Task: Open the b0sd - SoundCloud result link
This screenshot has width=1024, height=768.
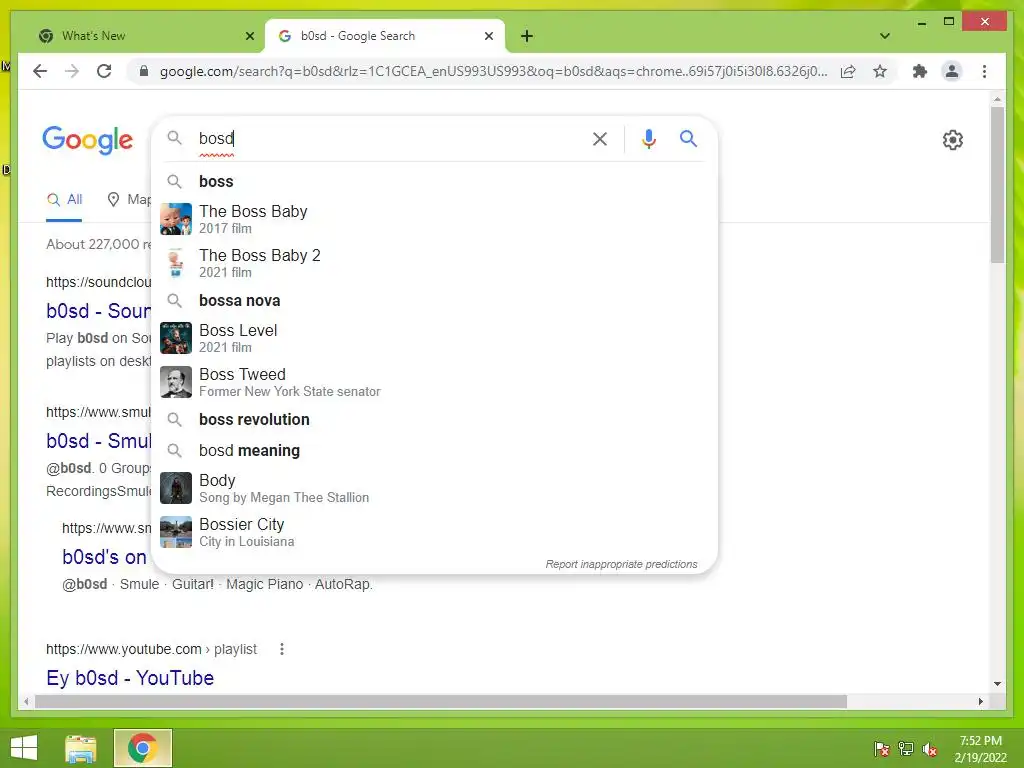Action: tap(99, 311)
